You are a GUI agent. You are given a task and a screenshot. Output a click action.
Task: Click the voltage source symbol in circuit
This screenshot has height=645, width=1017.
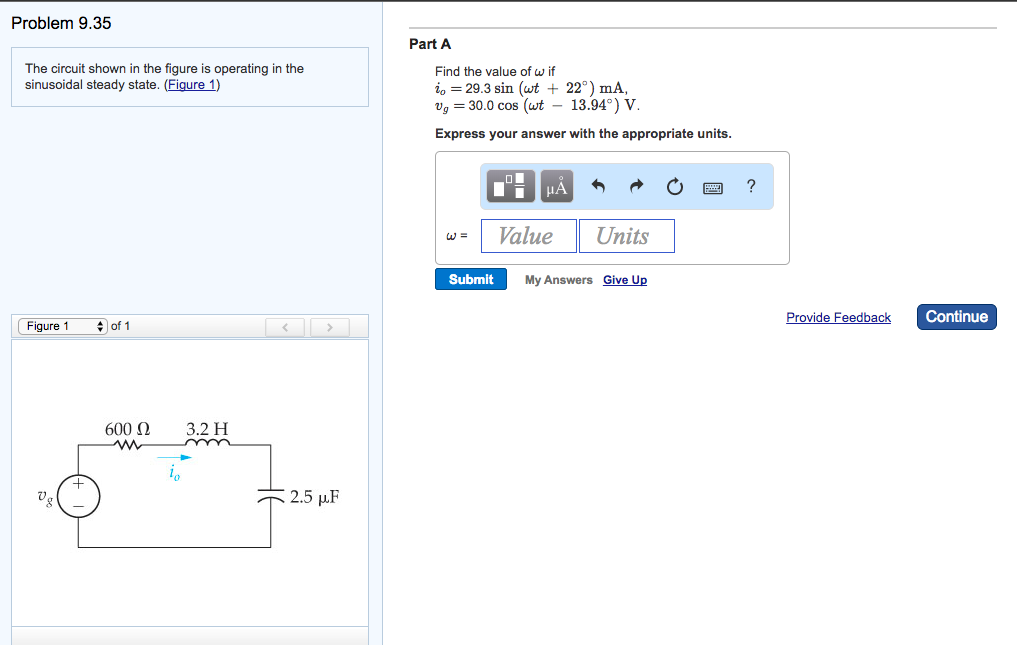pos(78,496)
